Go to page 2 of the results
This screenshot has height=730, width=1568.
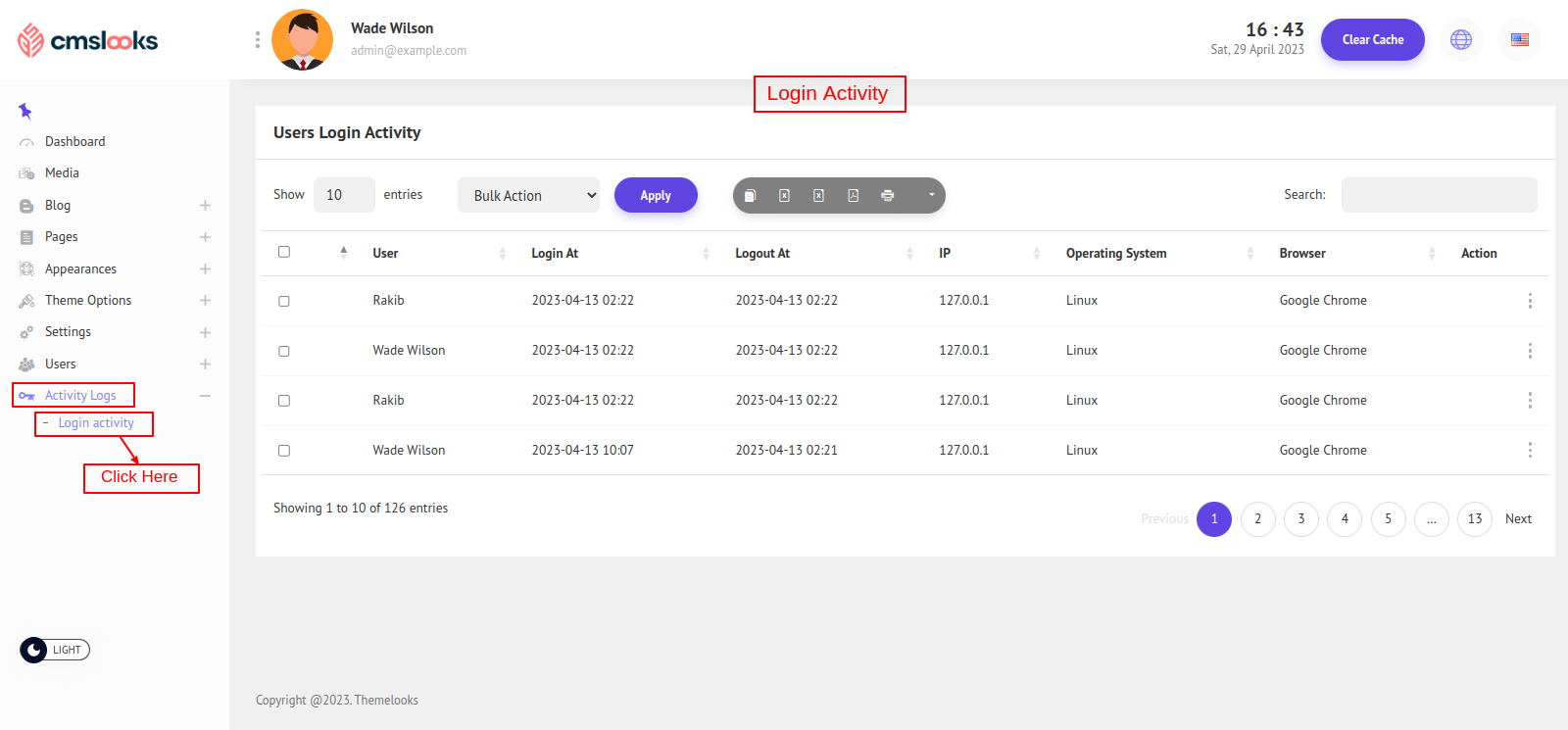(x=1257, y=519)
